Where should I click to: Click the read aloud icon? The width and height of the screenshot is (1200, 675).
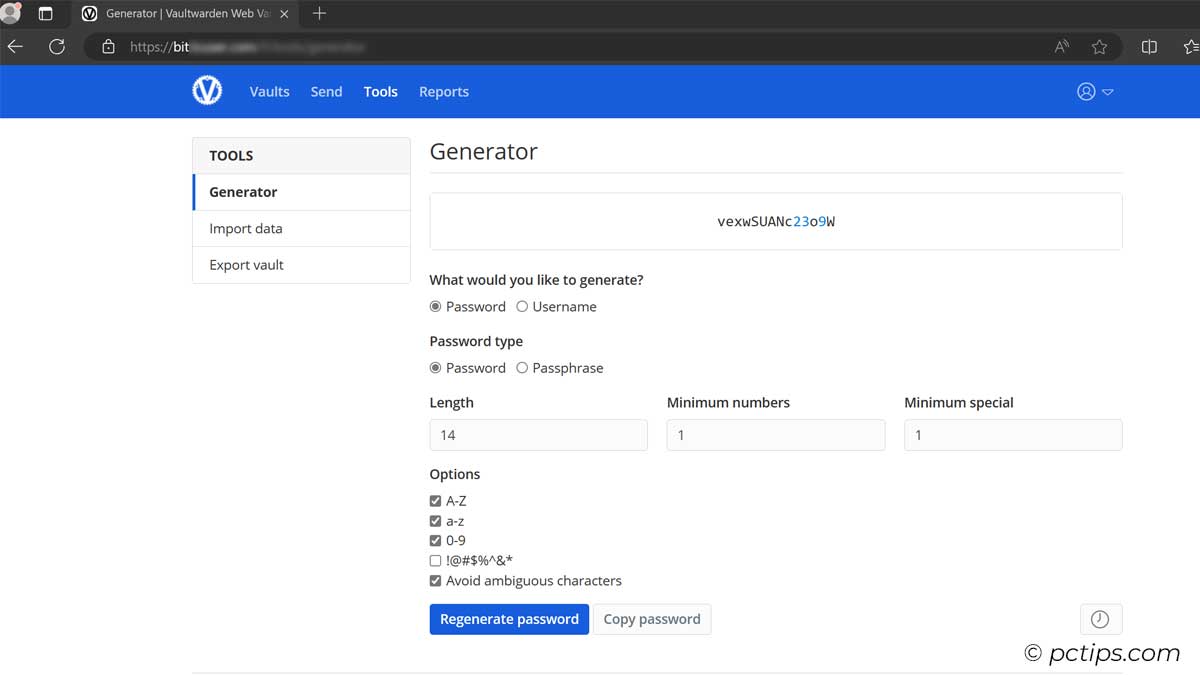pos(1062,47)
